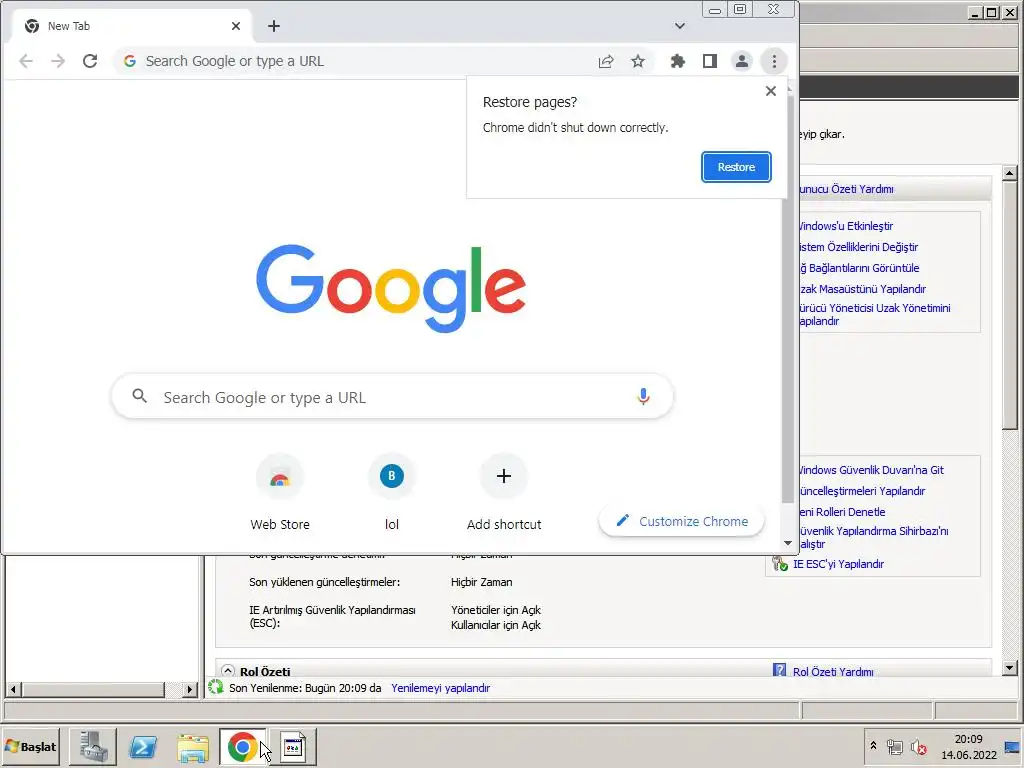Bookmark this tab with the star icon
The width and height of the screenshot is (1024, 768).
coord(638,61)
